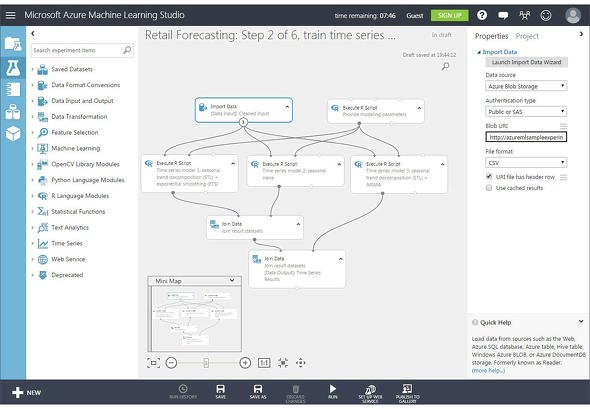Expand R Language Modules category
This screenshot has width=590, height=409.
point(32,196)
